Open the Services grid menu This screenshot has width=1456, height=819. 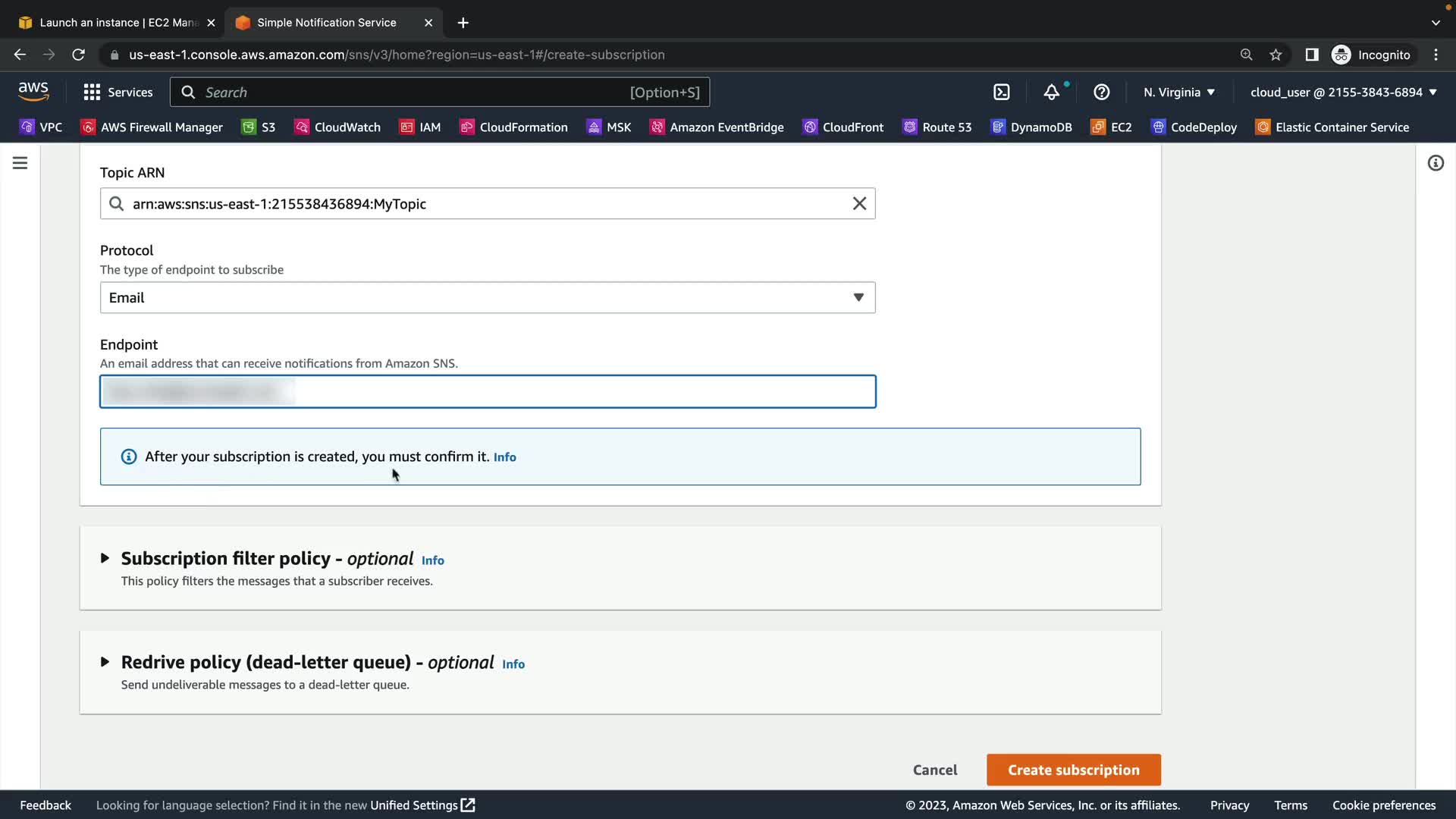coord(118,92)
